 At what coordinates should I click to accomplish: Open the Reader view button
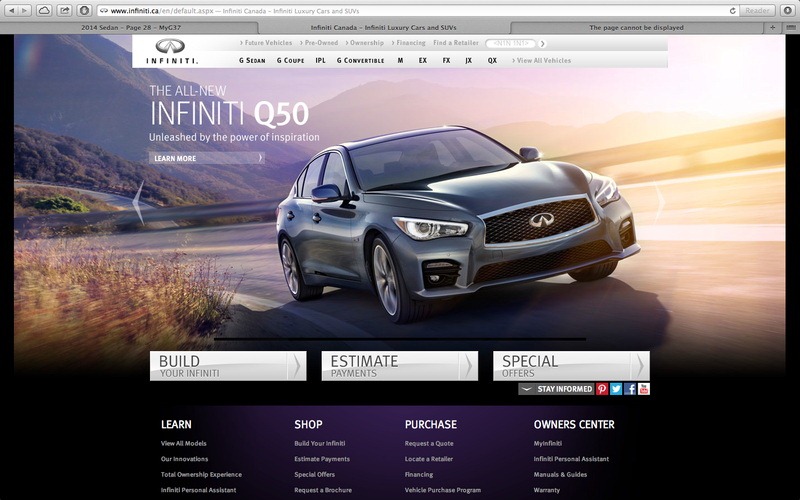coord(757,11)
